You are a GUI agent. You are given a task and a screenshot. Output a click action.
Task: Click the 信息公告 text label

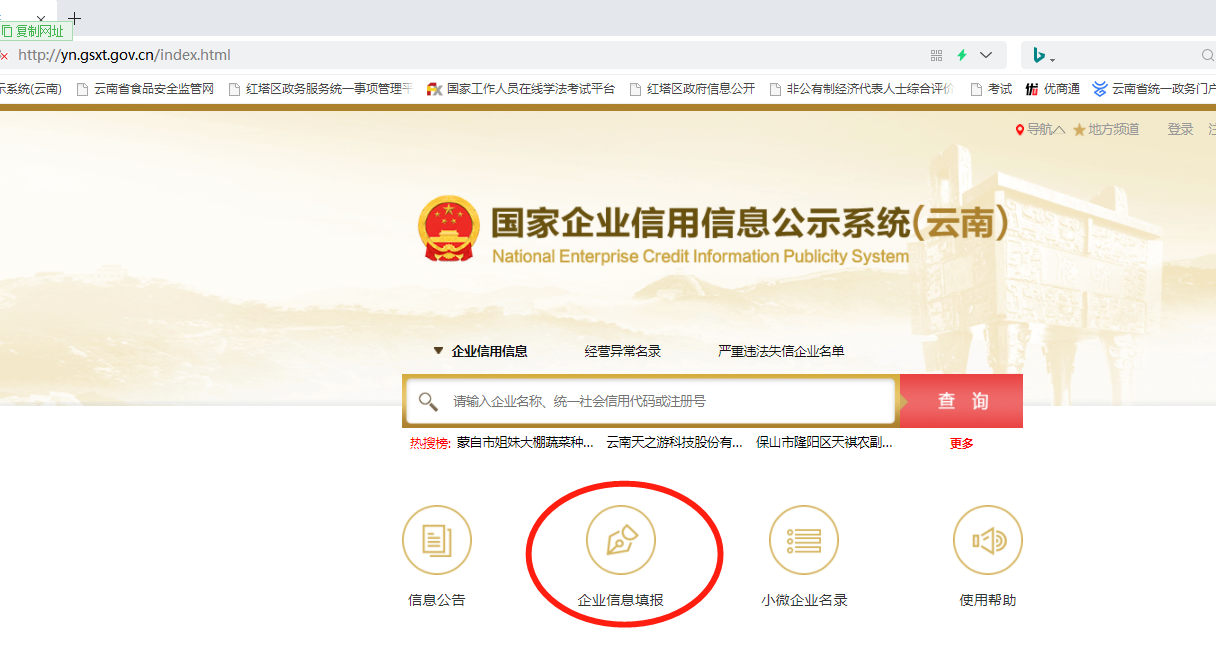(x=437, y=600)
